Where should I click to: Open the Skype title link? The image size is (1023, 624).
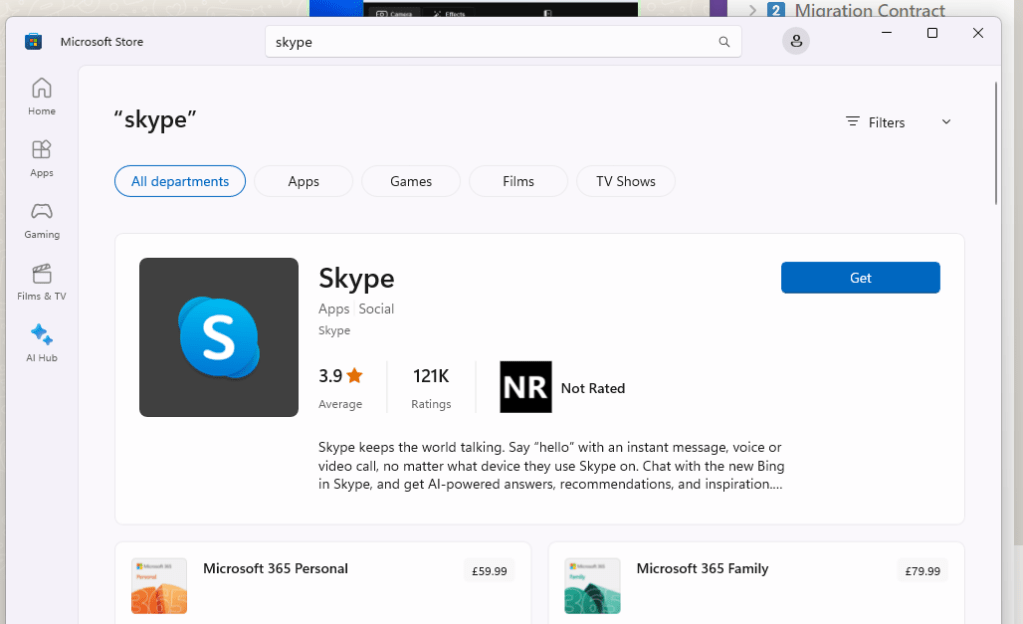tap(356, 279)
